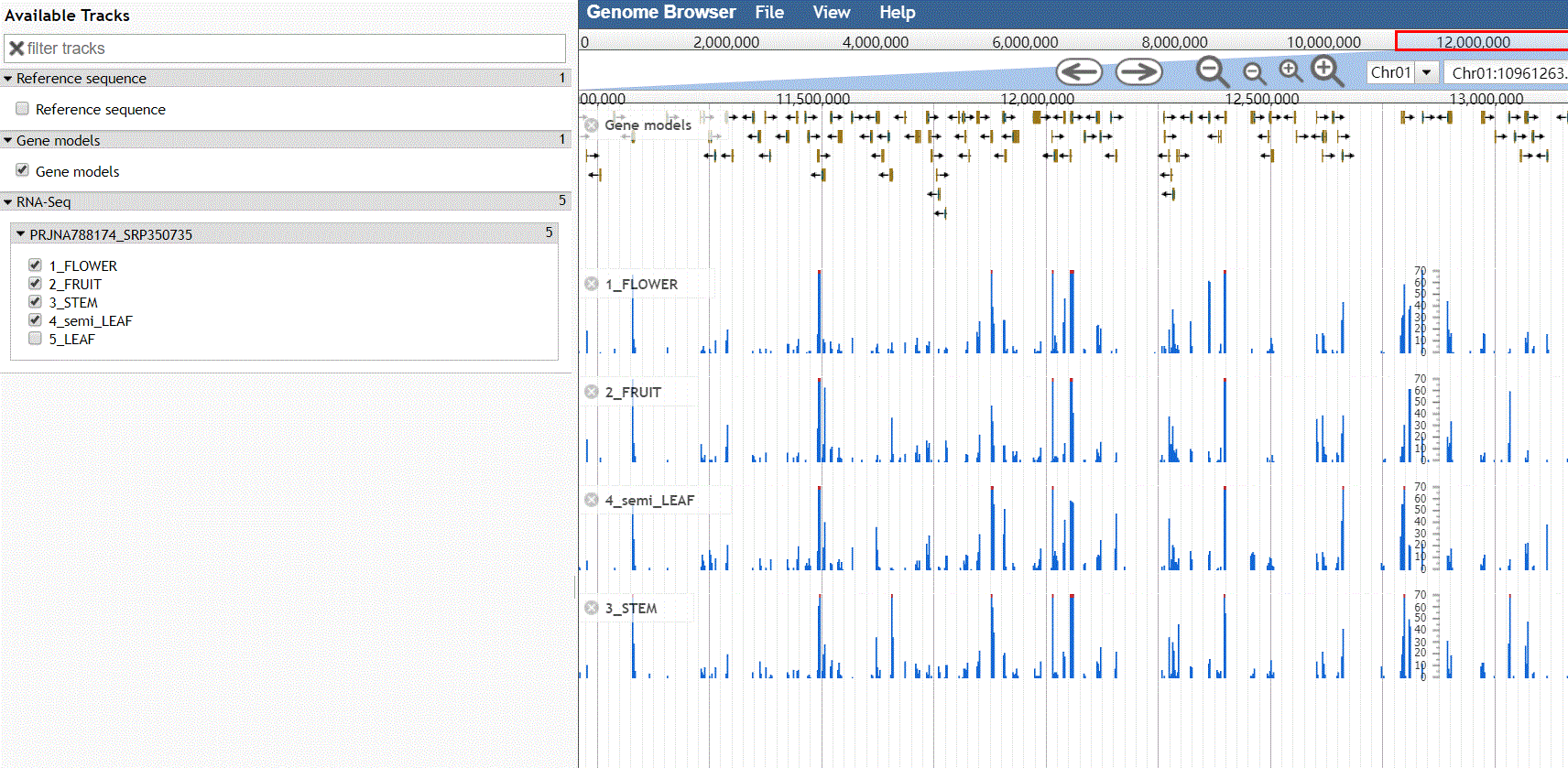This screenshot has width=1568, height=768.
Task: Click the large zoom in magnifier
Action: point(1326,70)
